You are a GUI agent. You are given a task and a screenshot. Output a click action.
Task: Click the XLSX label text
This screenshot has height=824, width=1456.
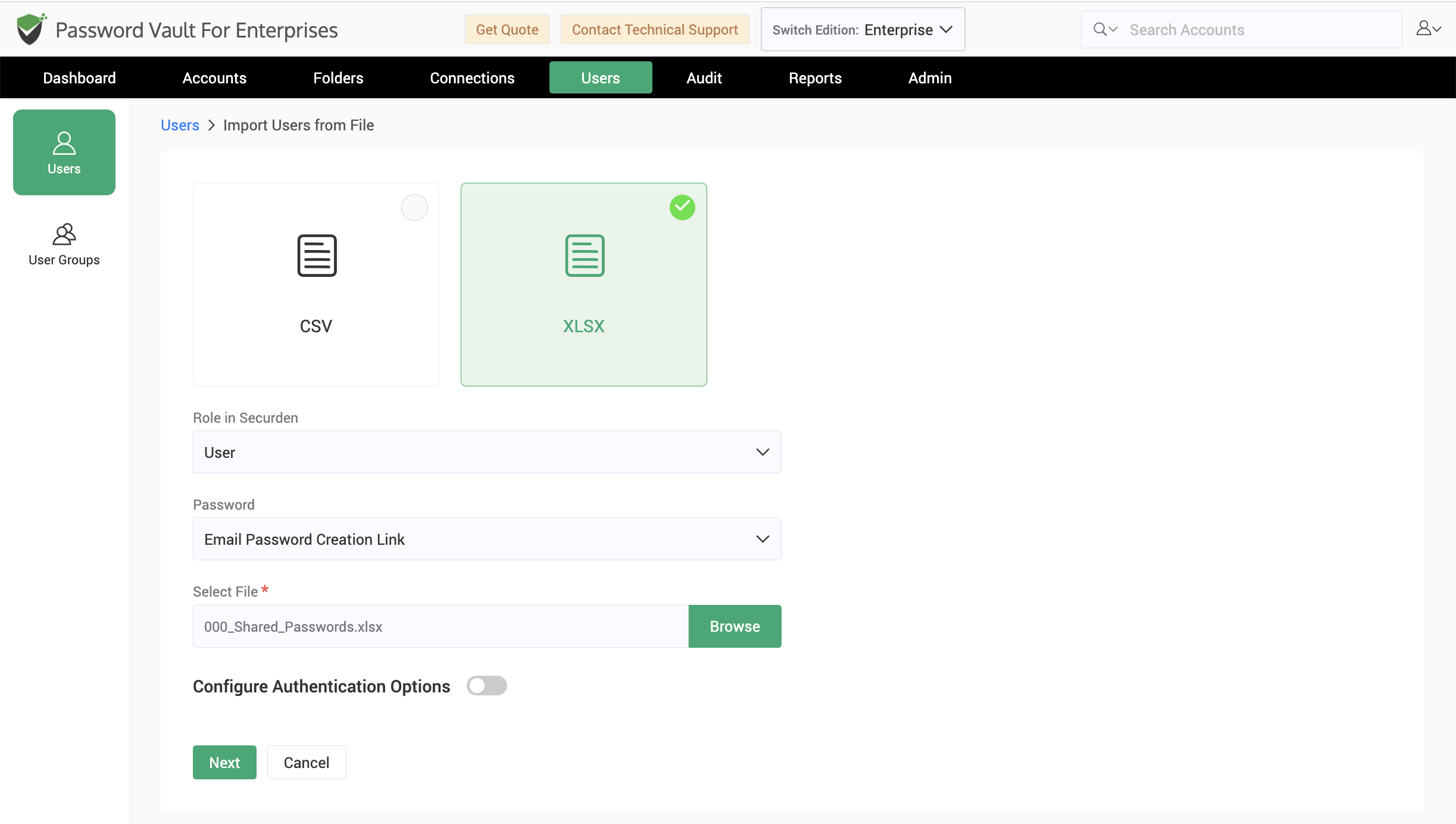[584, 326]
